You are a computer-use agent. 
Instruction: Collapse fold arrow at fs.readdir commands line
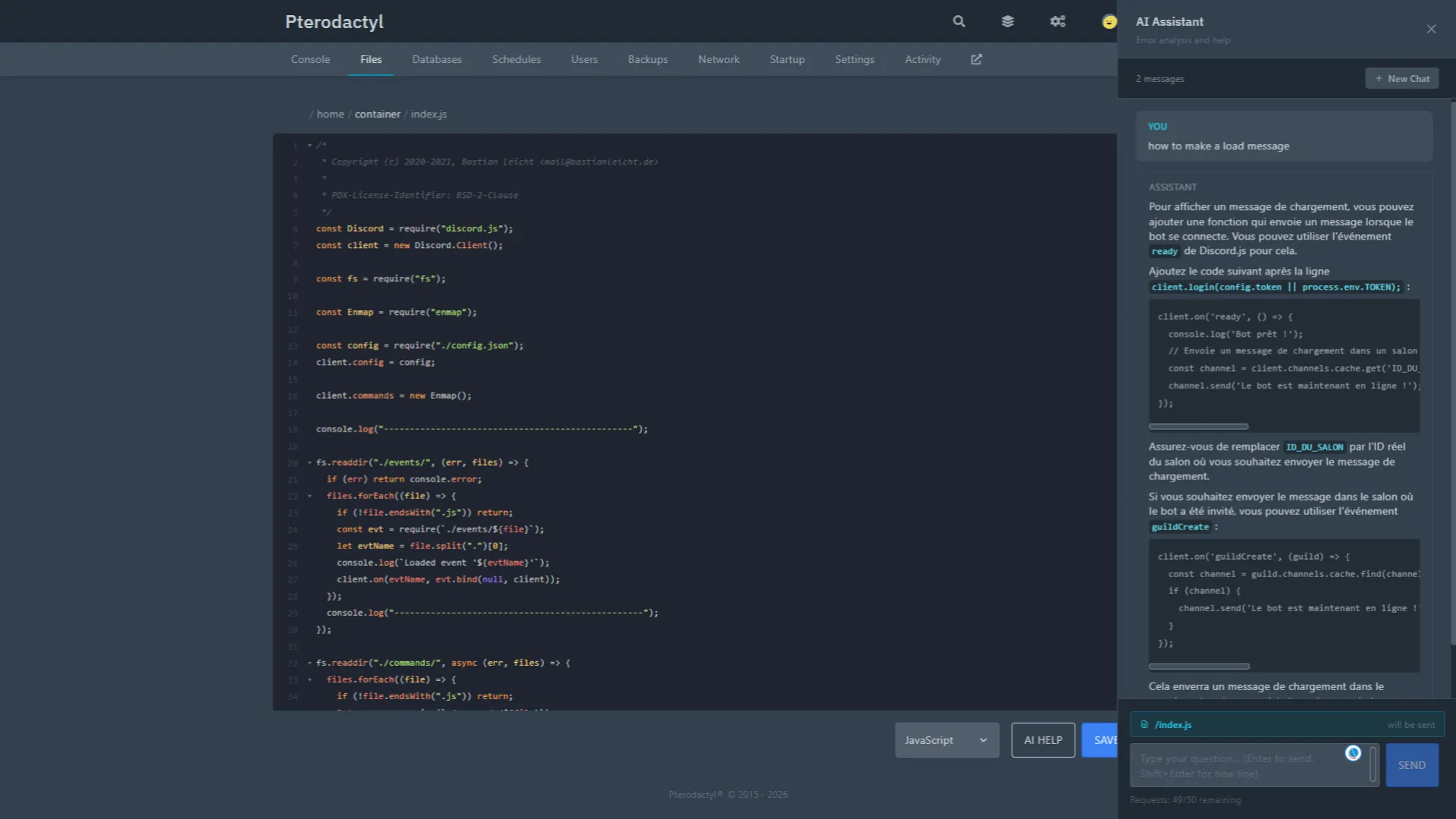(309, 663)
